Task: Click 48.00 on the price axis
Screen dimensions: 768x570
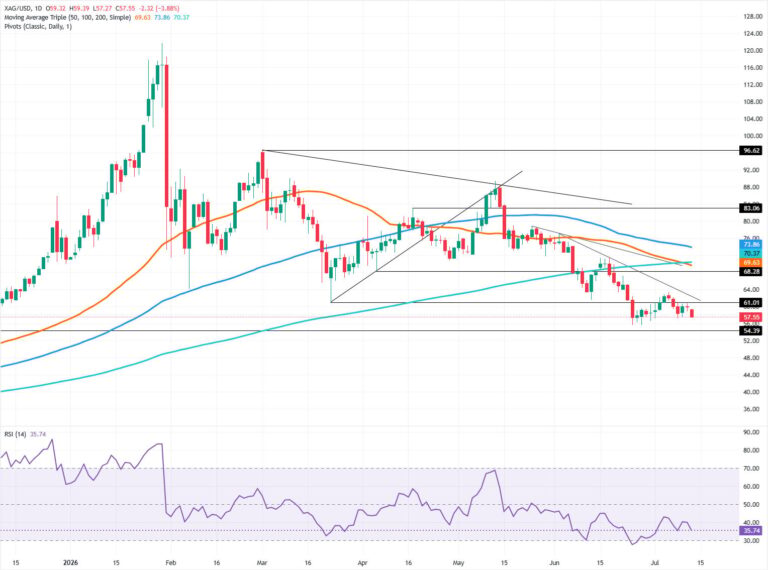Action: pyautogui.click(x=752, y=358)
